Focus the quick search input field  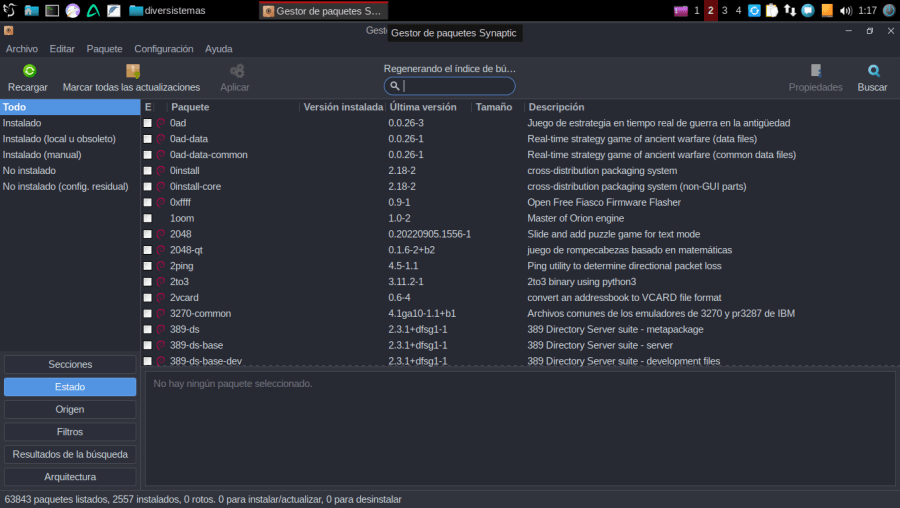pyautogui.click(x=455, y=86)
